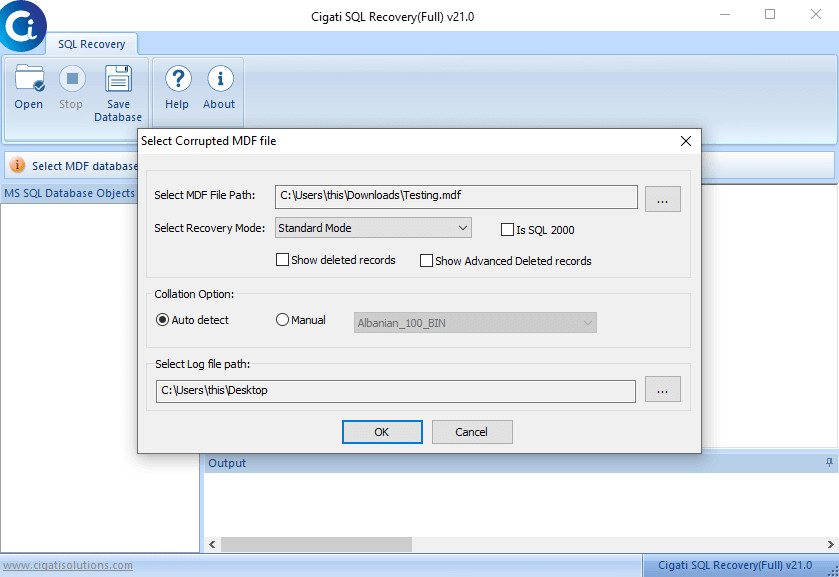This screenshot has height=577, width=839.
Task: Open the Albanian_100_BIN collation dropdown
Action: point(475,323)
